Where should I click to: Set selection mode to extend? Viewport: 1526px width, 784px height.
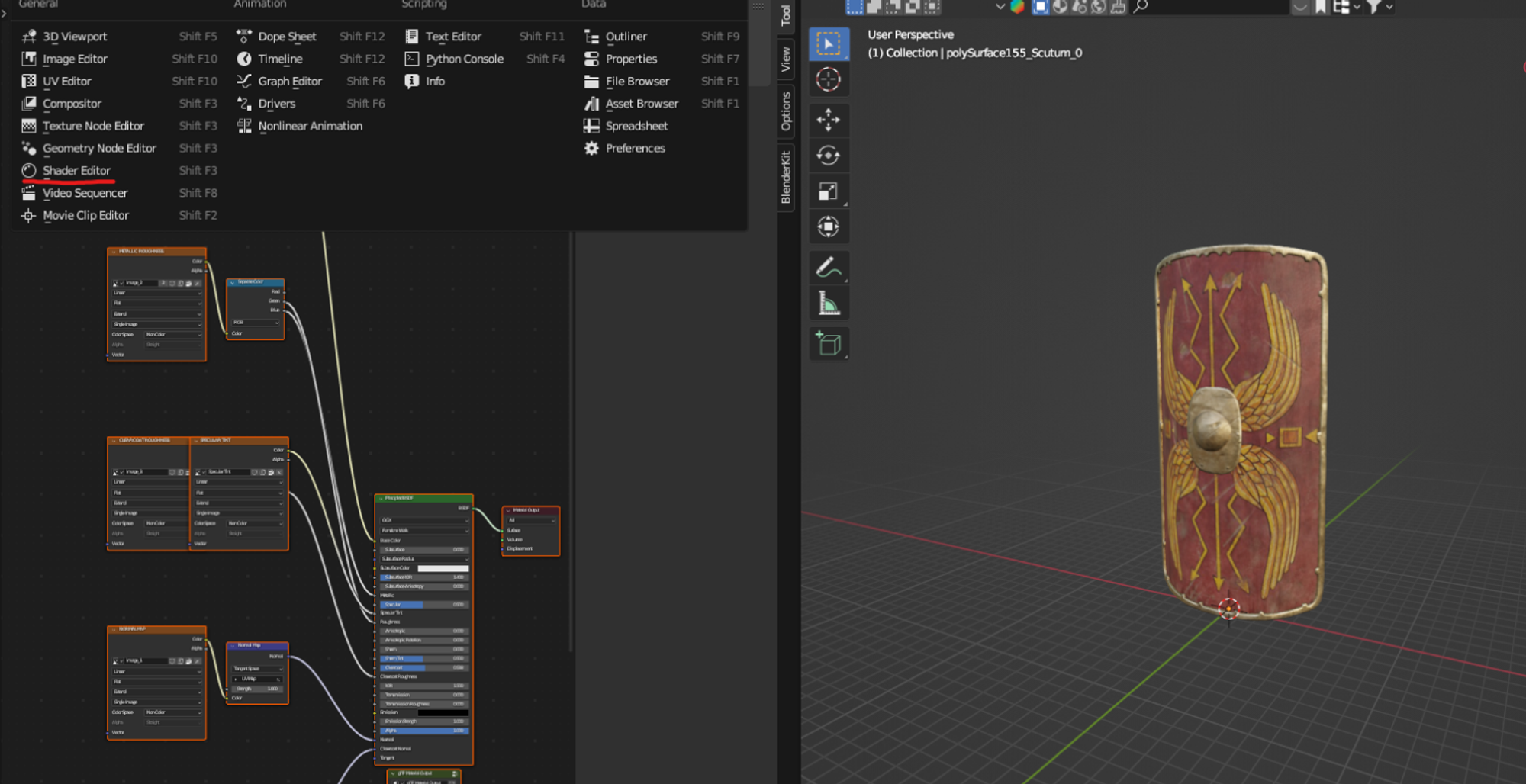point(874,7)
